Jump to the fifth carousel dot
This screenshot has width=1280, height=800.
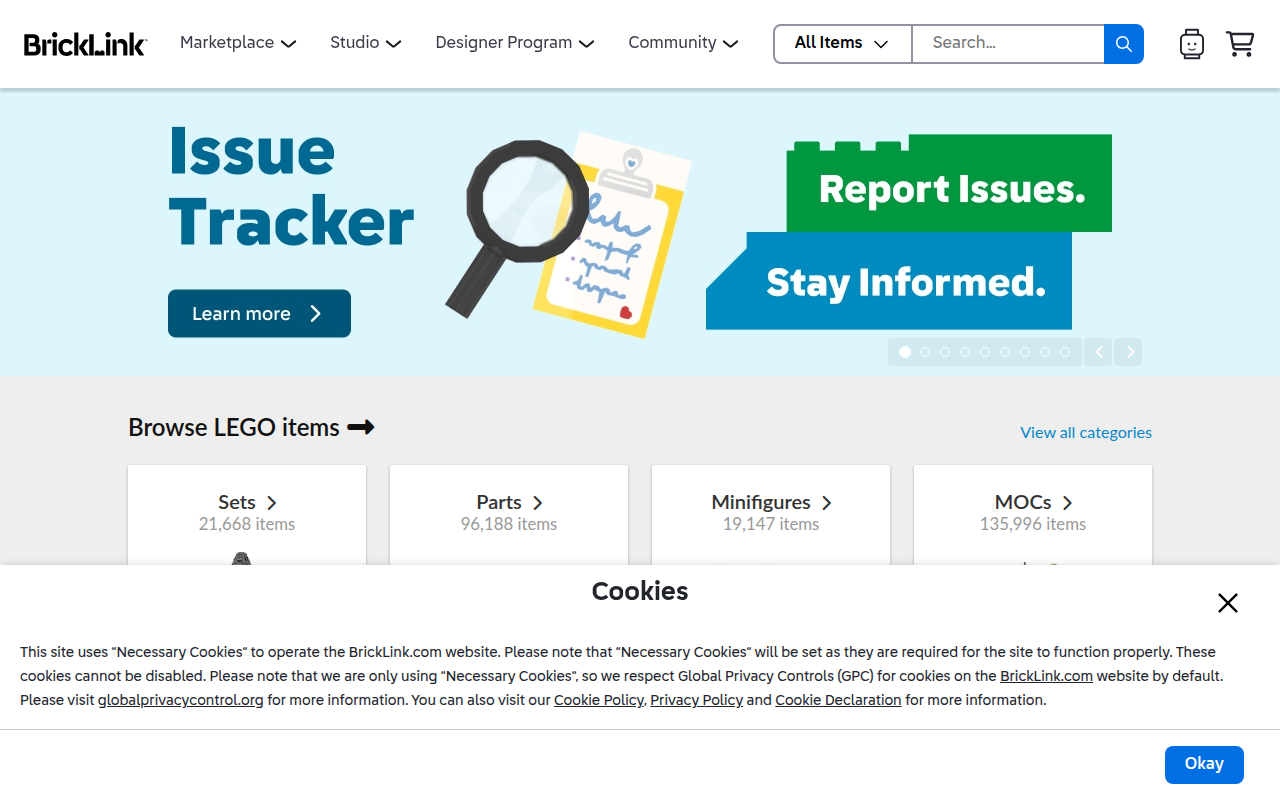[x=985, y=352]
